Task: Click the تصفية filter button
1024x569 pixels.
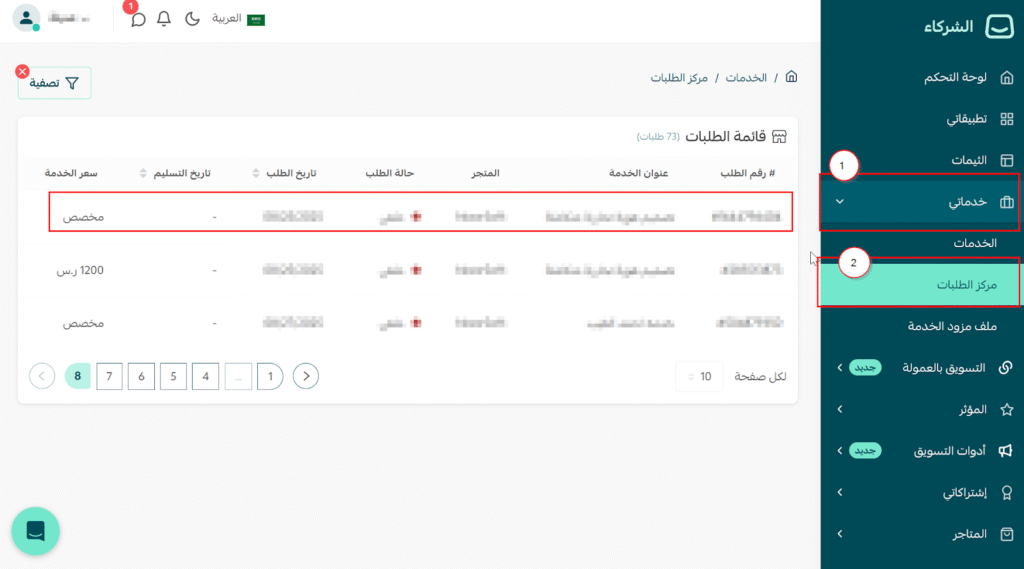Action: pyautogui.click(x=55, y=84)
